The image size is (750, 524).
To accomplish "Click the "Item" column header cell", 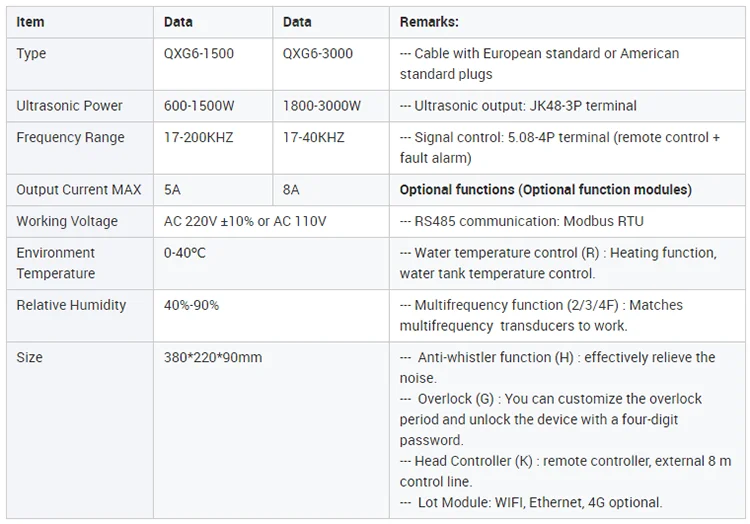I will point(31,22).
